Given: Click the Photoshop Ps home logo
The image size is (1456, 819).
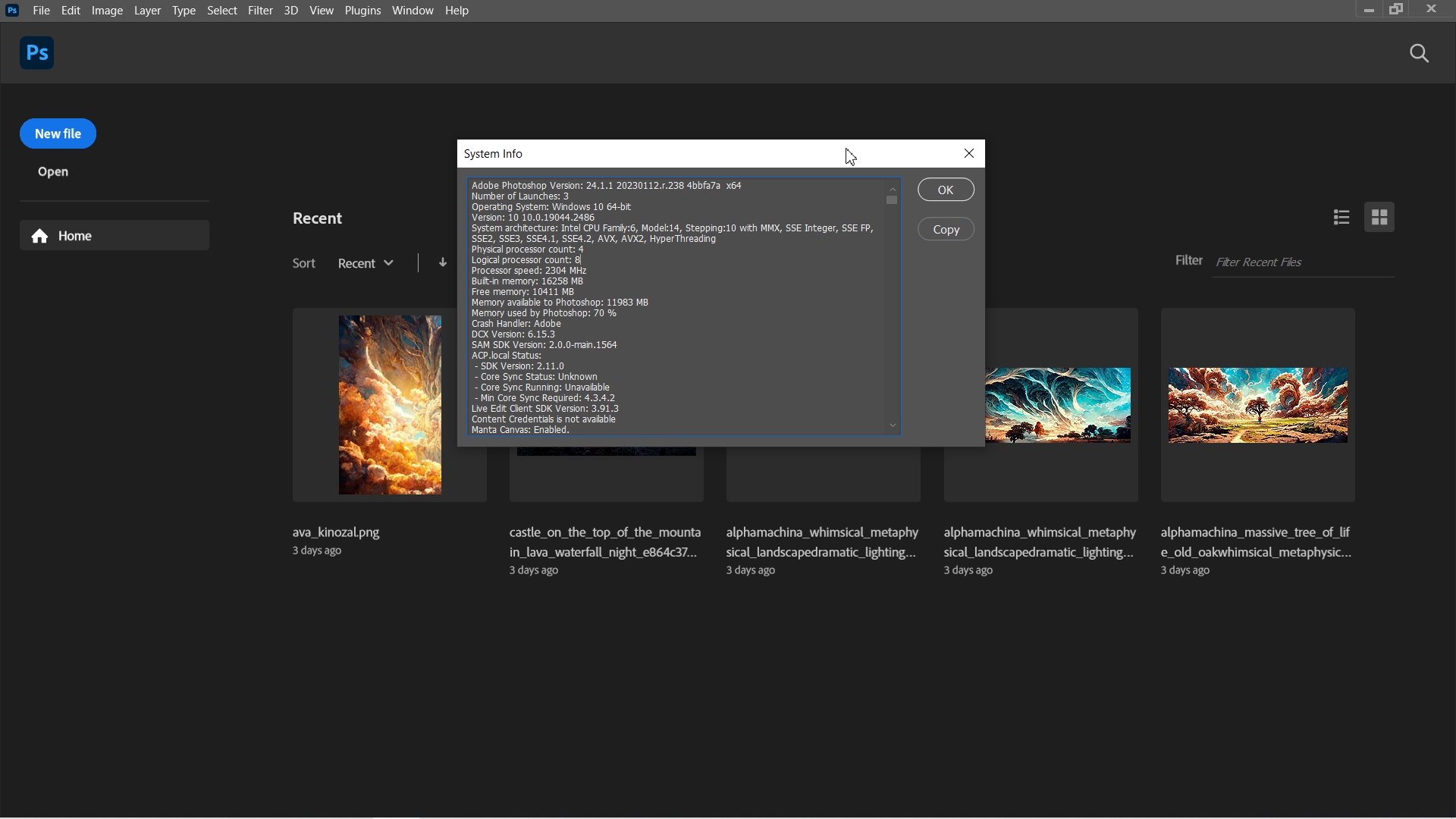Looking at the screenshot, I should [36, 53].
